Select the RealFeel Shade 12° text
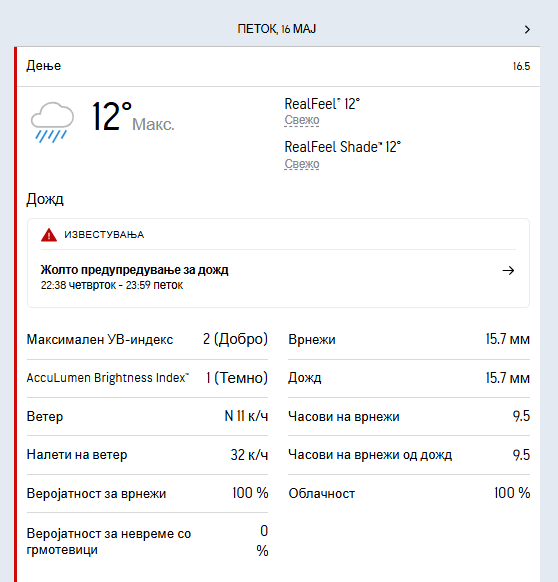The image size is (558, 582). coord(342,147)
